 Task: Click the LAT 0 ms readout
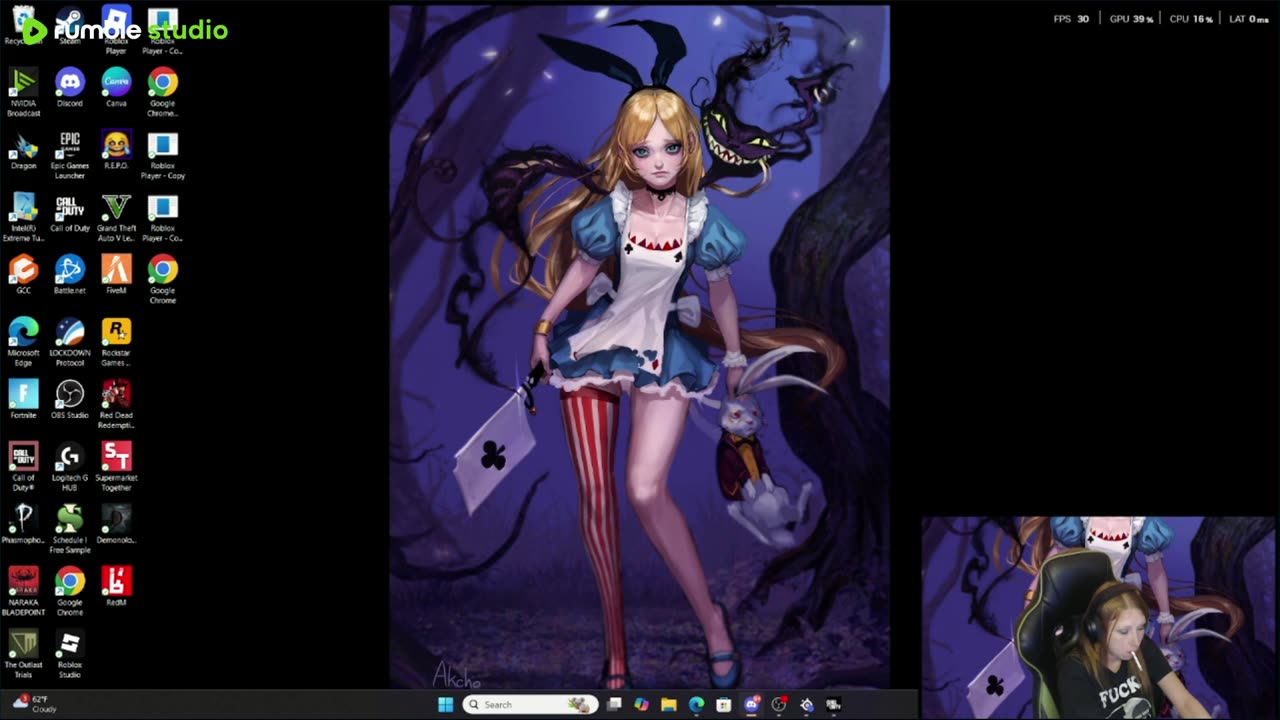tap(1249, 19)
